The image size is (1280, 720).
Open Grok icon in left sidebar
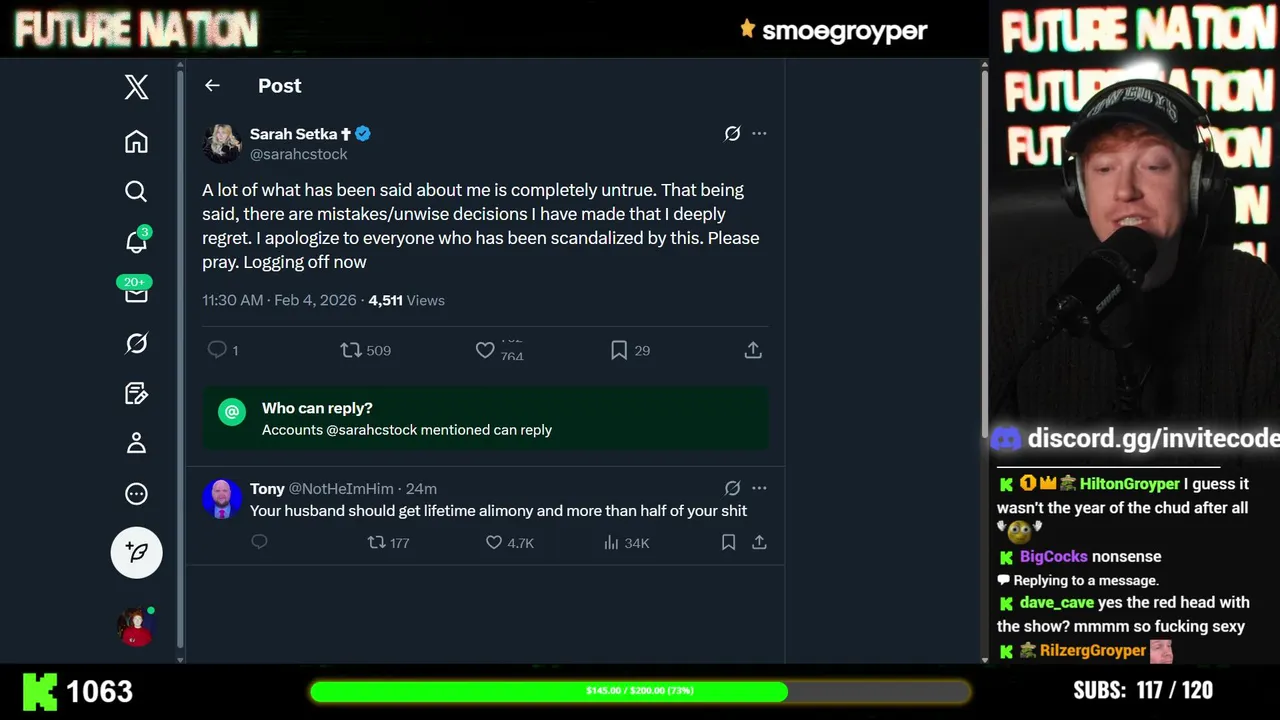pos(136,343)
